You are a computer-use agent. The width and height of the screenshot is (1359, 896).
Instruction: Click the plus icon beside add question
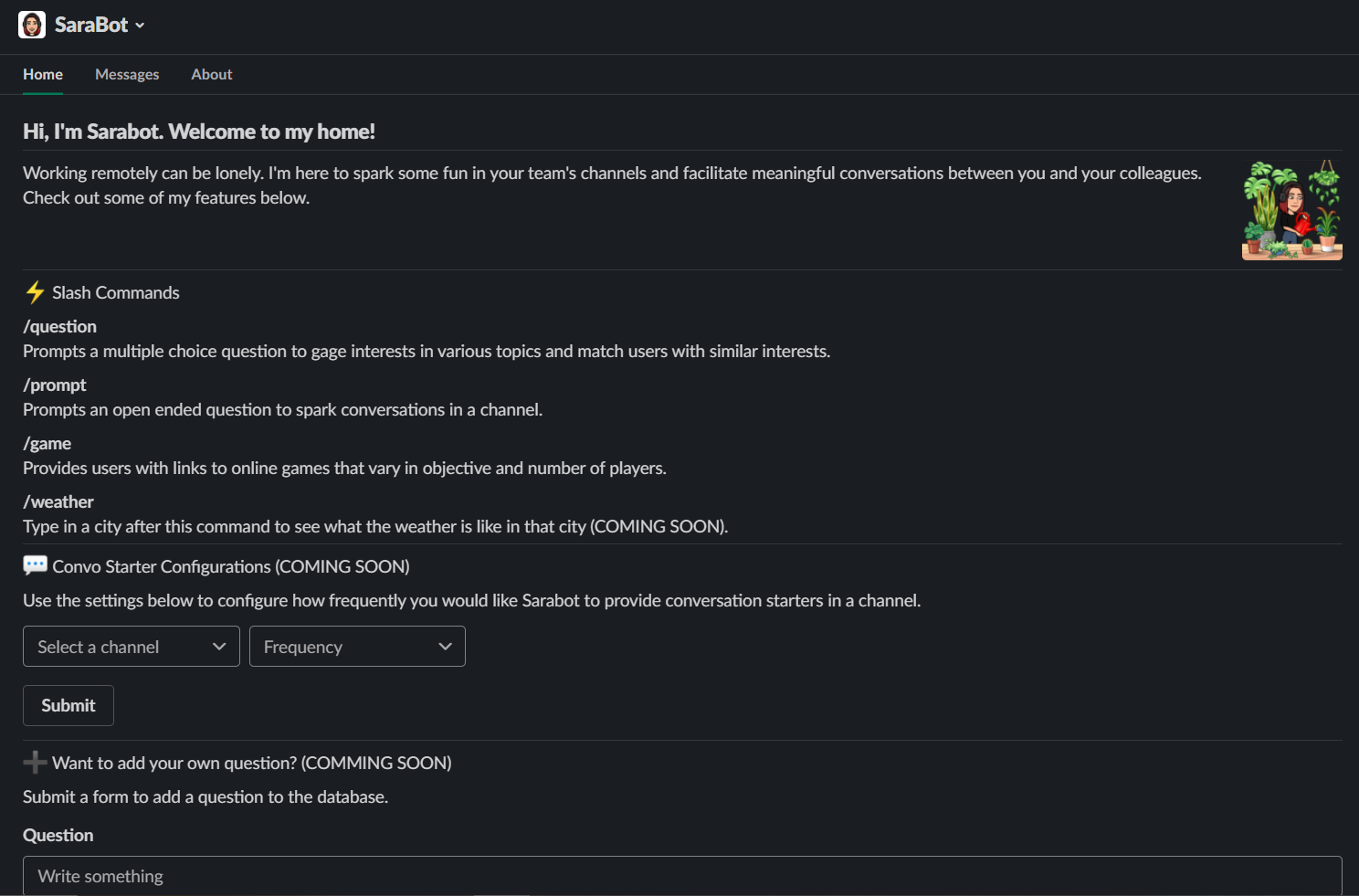pyautogui.click(x=35, y=763)
